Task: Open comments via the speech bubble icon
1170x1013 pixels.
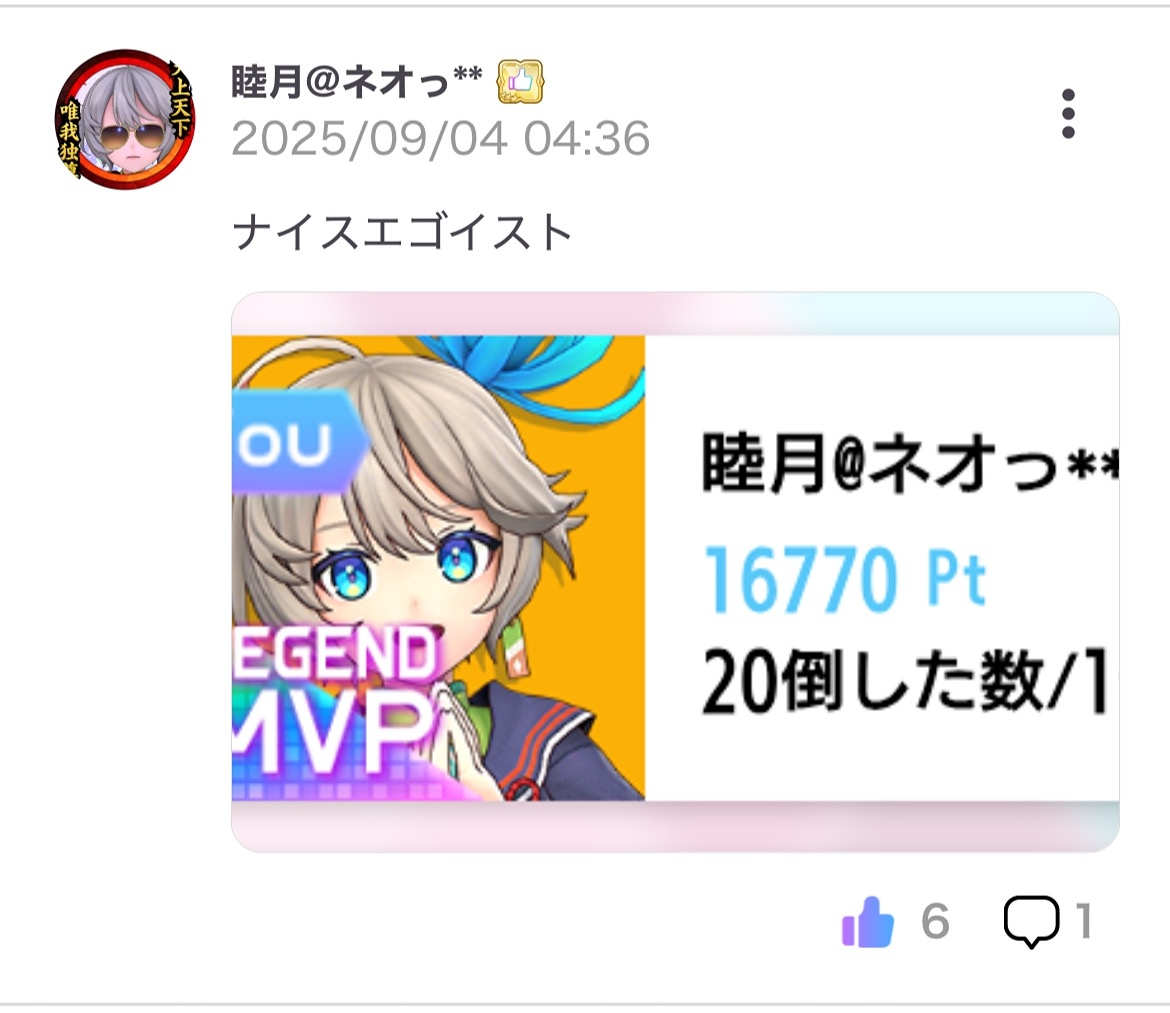Action: 1031,921
